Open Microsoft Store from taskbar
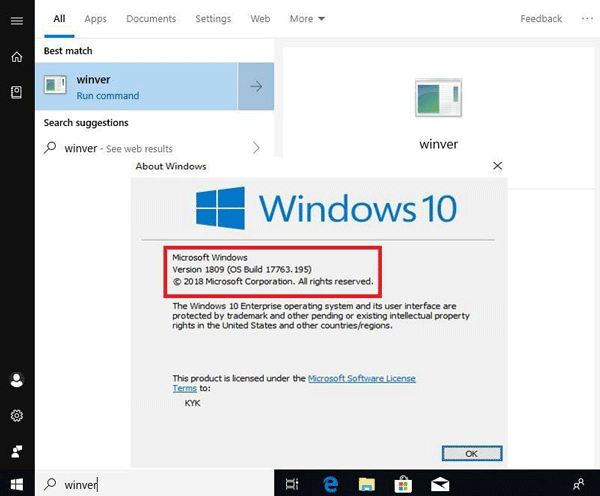 point(403,484)
